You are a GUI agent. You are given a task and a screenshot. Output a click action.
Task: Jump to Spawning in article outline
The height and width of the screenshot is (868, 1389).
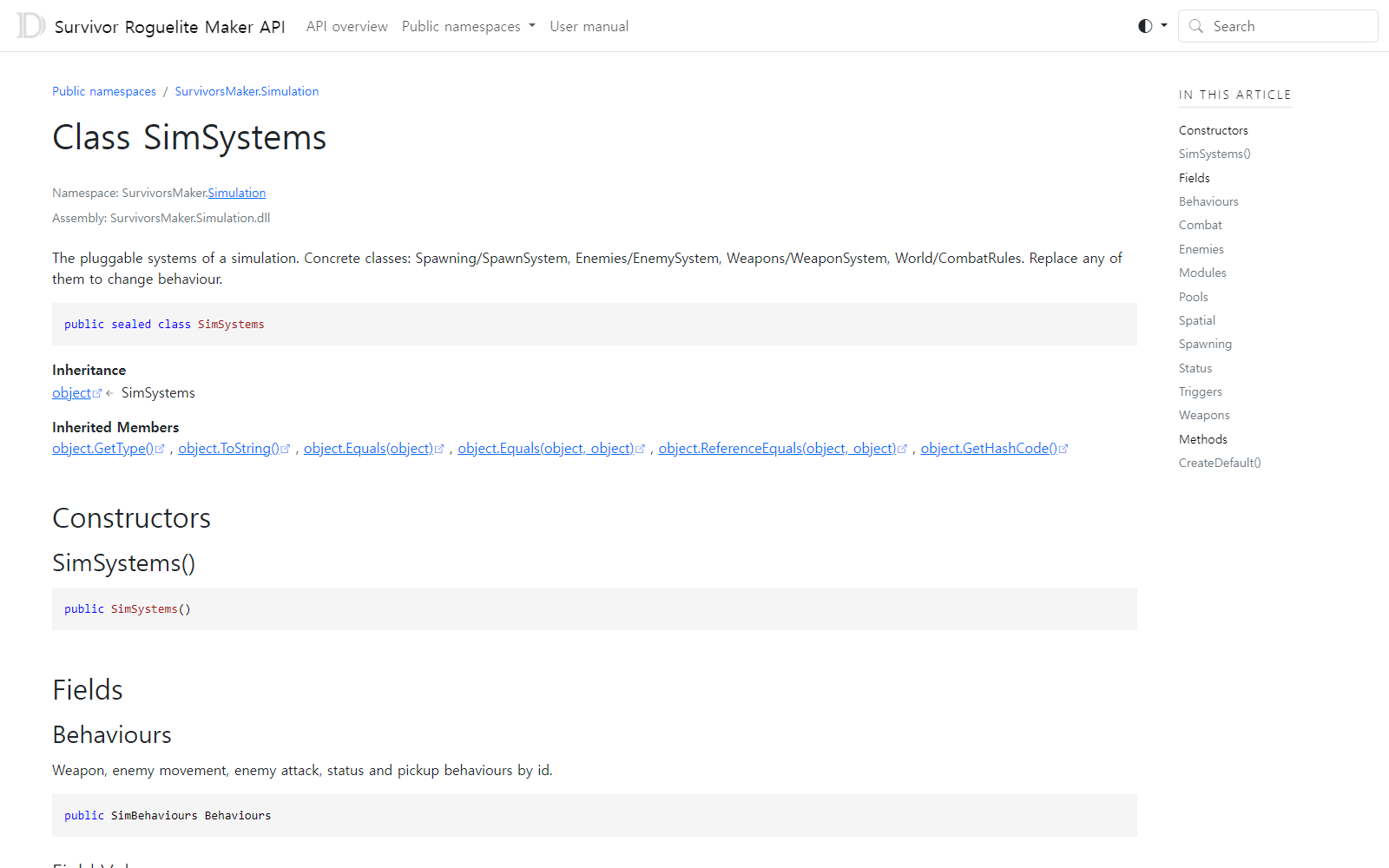point(1205,344)
